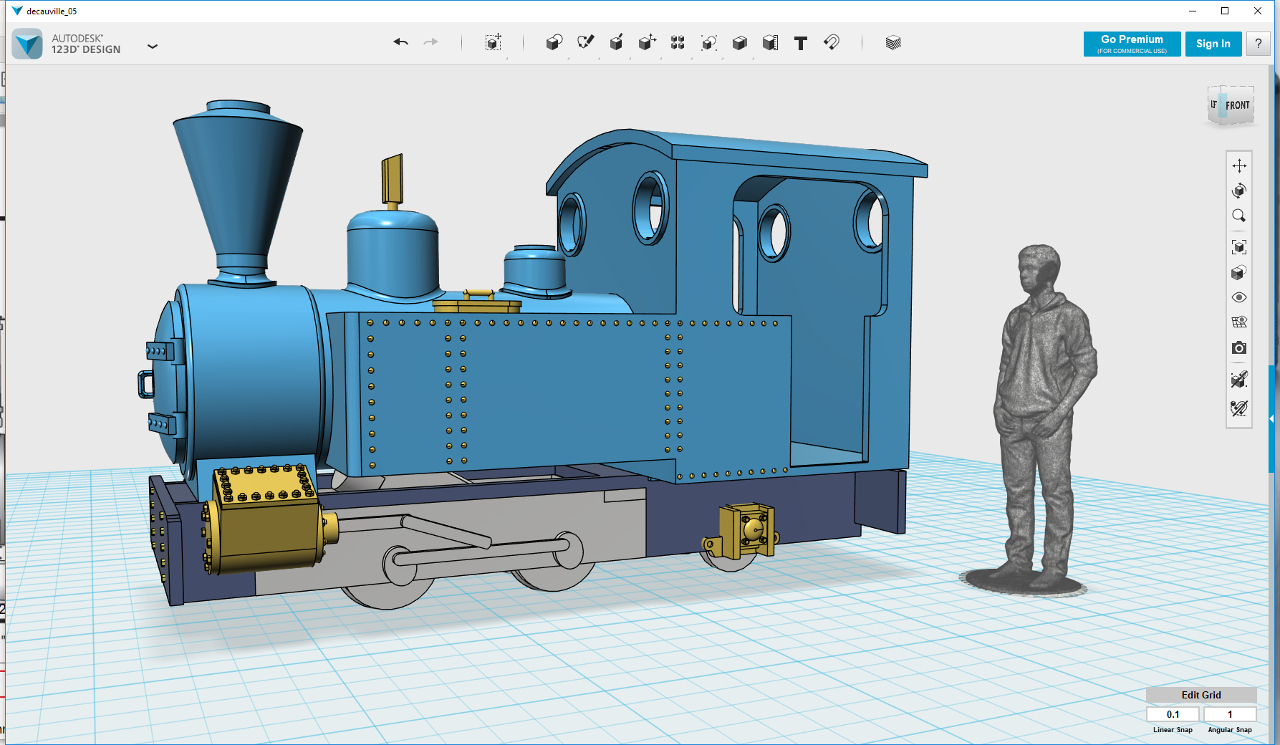Select the locomotive's blue smokestack
This screenshot has width=1280, height=745.
pyautogui.click(x=238, y=190)
